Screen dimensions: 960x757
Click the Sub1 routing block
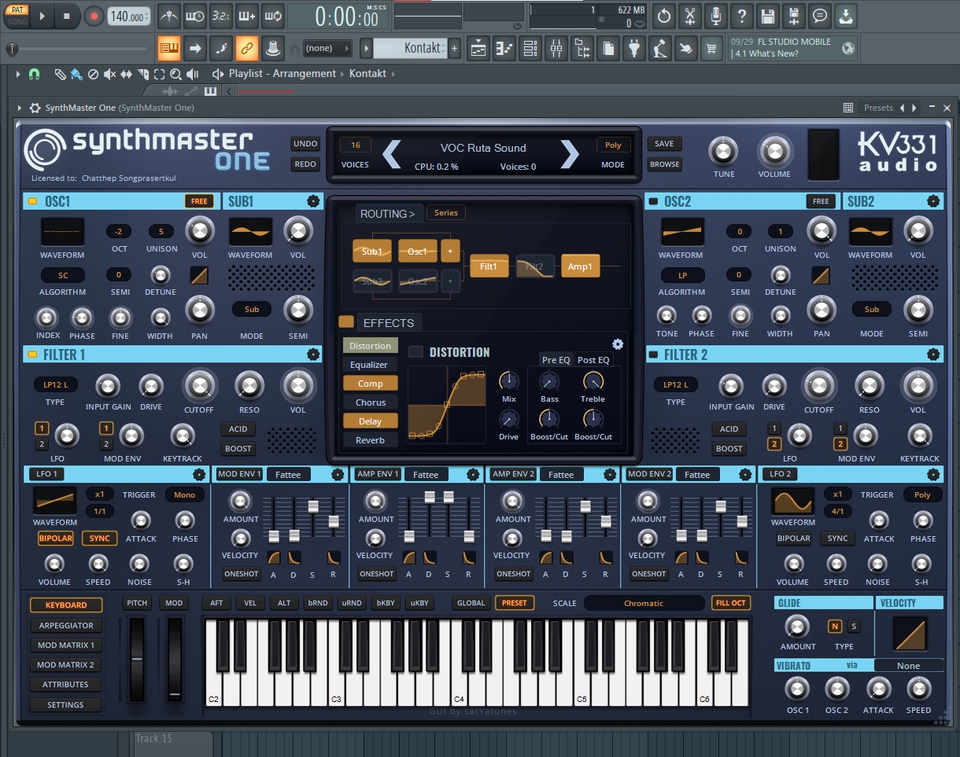point(372,251)
